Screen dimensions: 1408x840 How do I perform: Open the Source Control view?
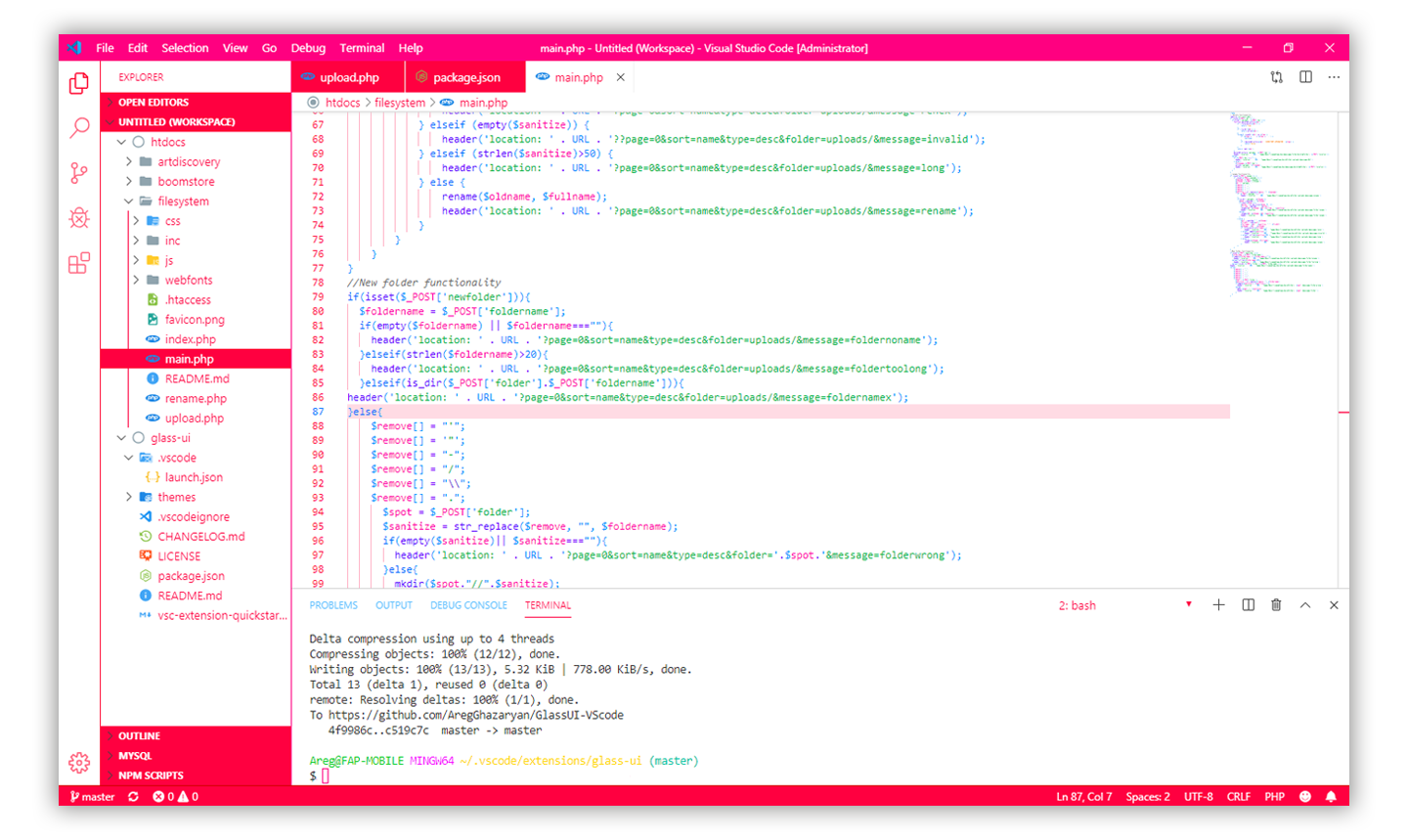pos(79,172)
